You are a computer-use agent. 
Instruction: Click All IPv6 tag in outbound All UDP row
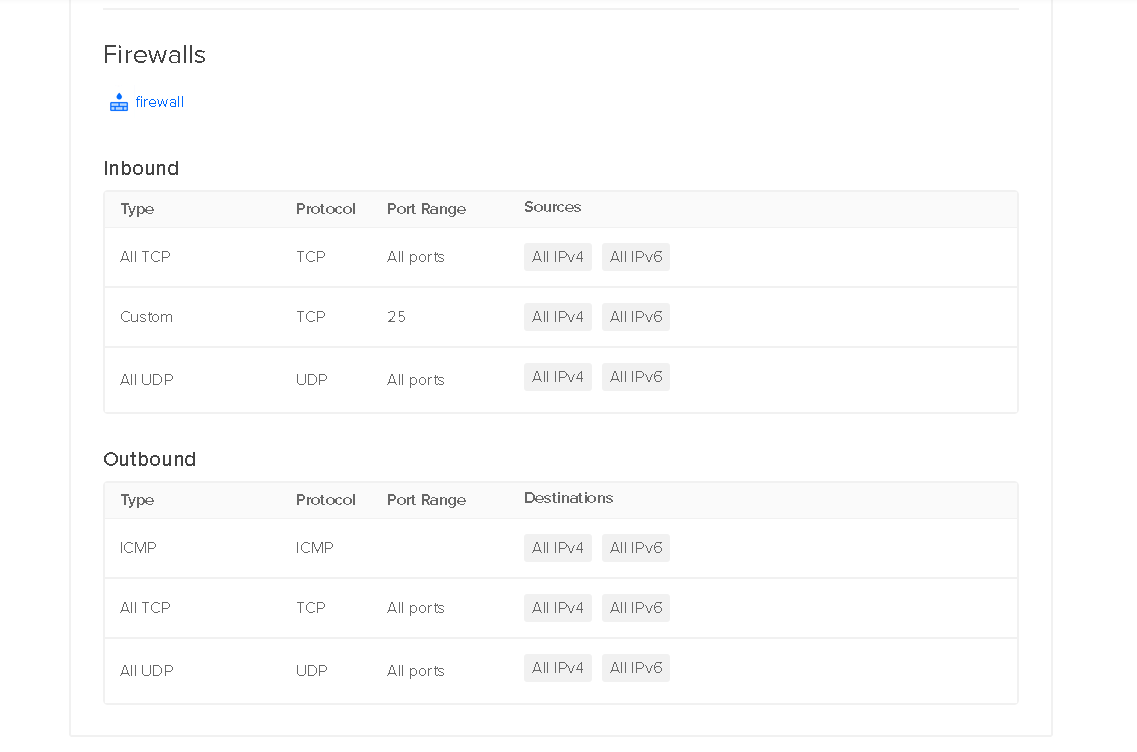636,668
